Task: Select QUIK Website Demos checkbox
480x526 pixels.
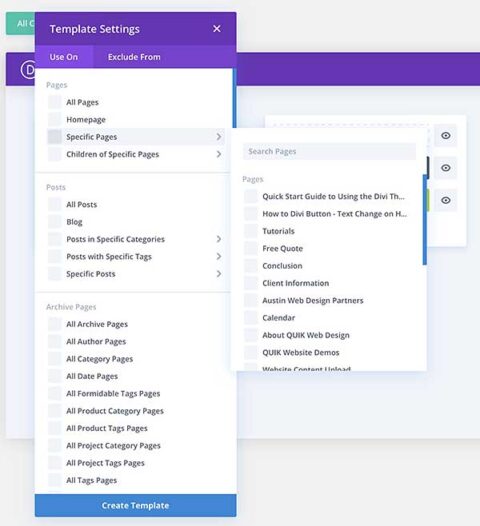Action: (251, 353)
